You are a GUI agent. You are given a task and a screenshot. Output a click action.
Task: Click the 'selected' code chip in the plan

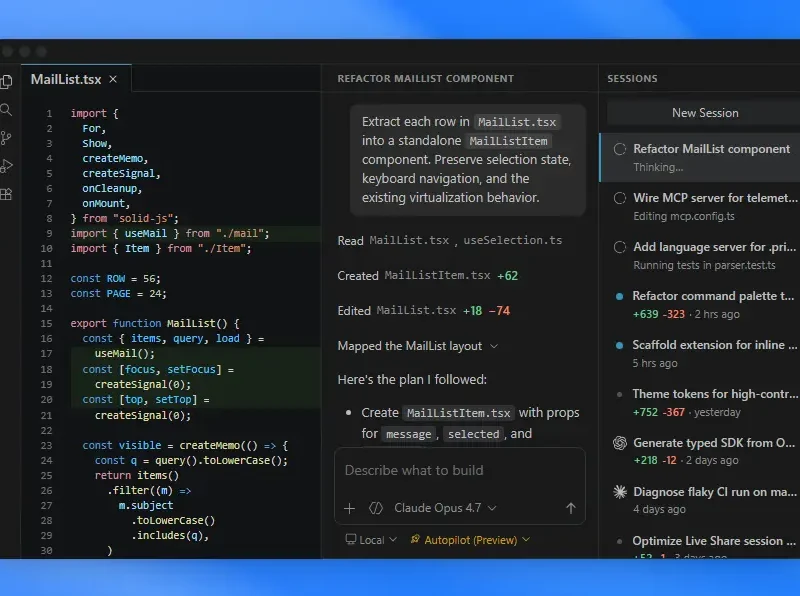coord(473,434)
